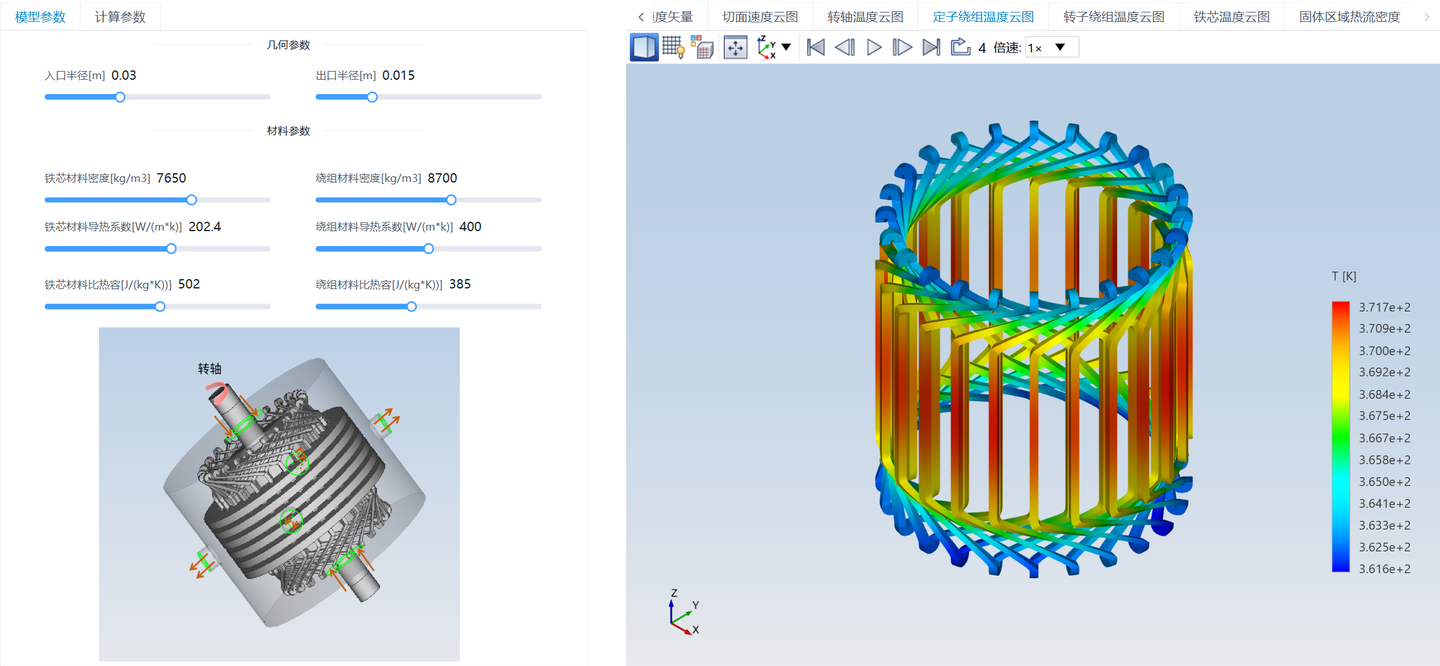
Task: Click the 出口半径 value 0.015
Action: (398, 75)
